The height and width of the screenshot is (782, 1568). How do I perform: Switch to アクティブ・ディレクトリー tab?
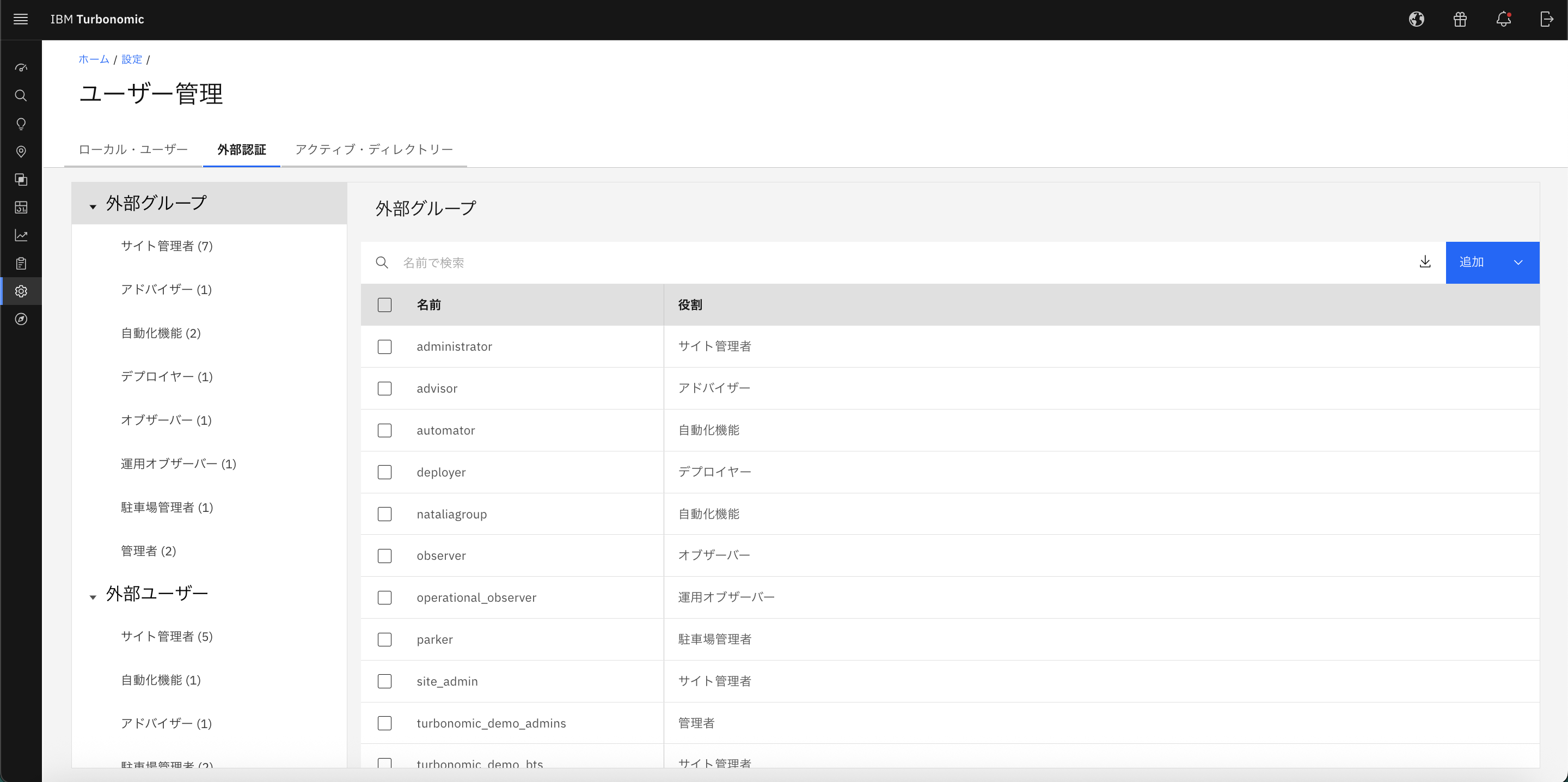point(373,149)
